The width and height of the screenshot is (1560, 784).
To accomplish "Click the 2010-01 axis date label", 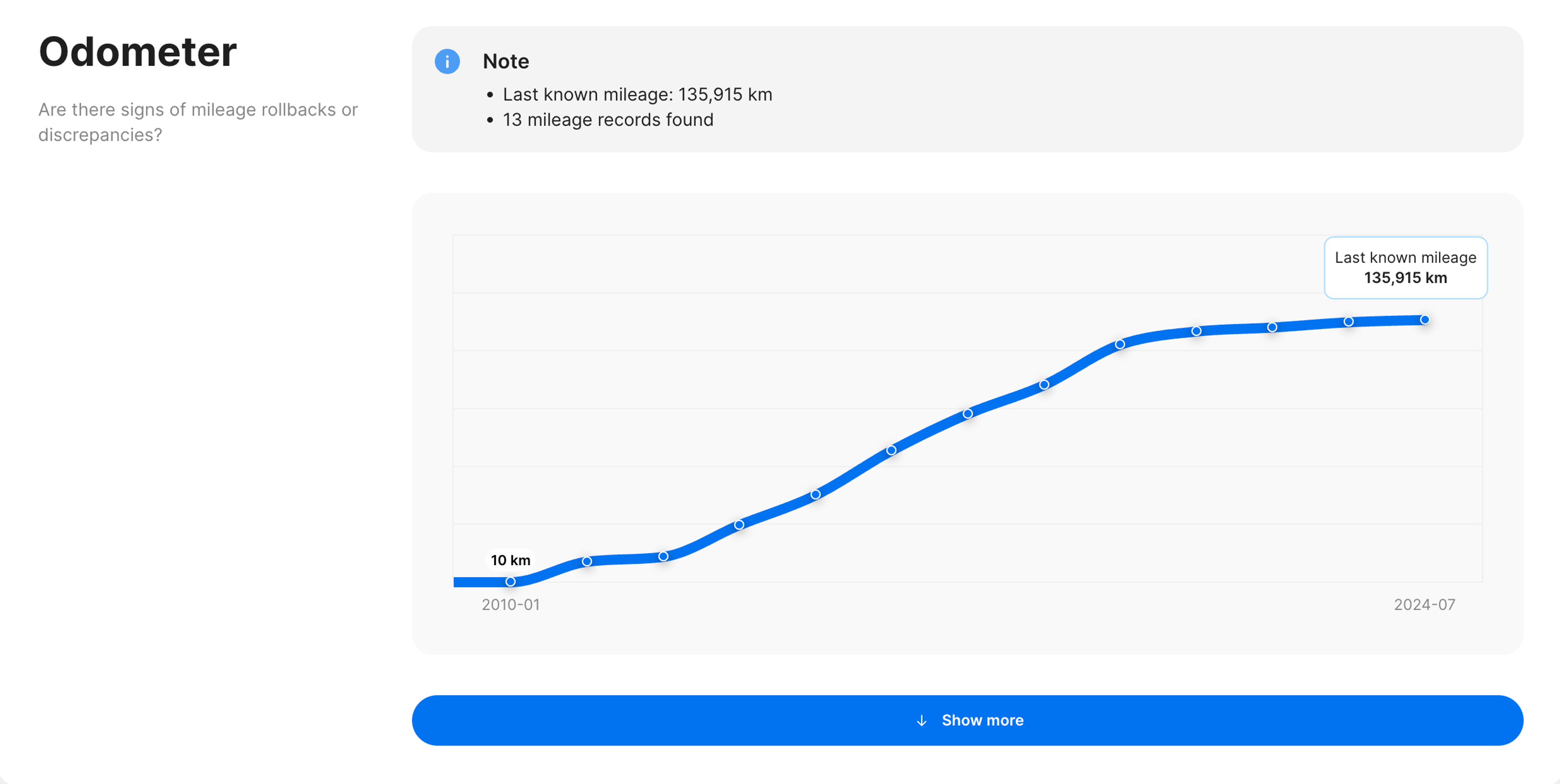I will click(x=511, y=604).
